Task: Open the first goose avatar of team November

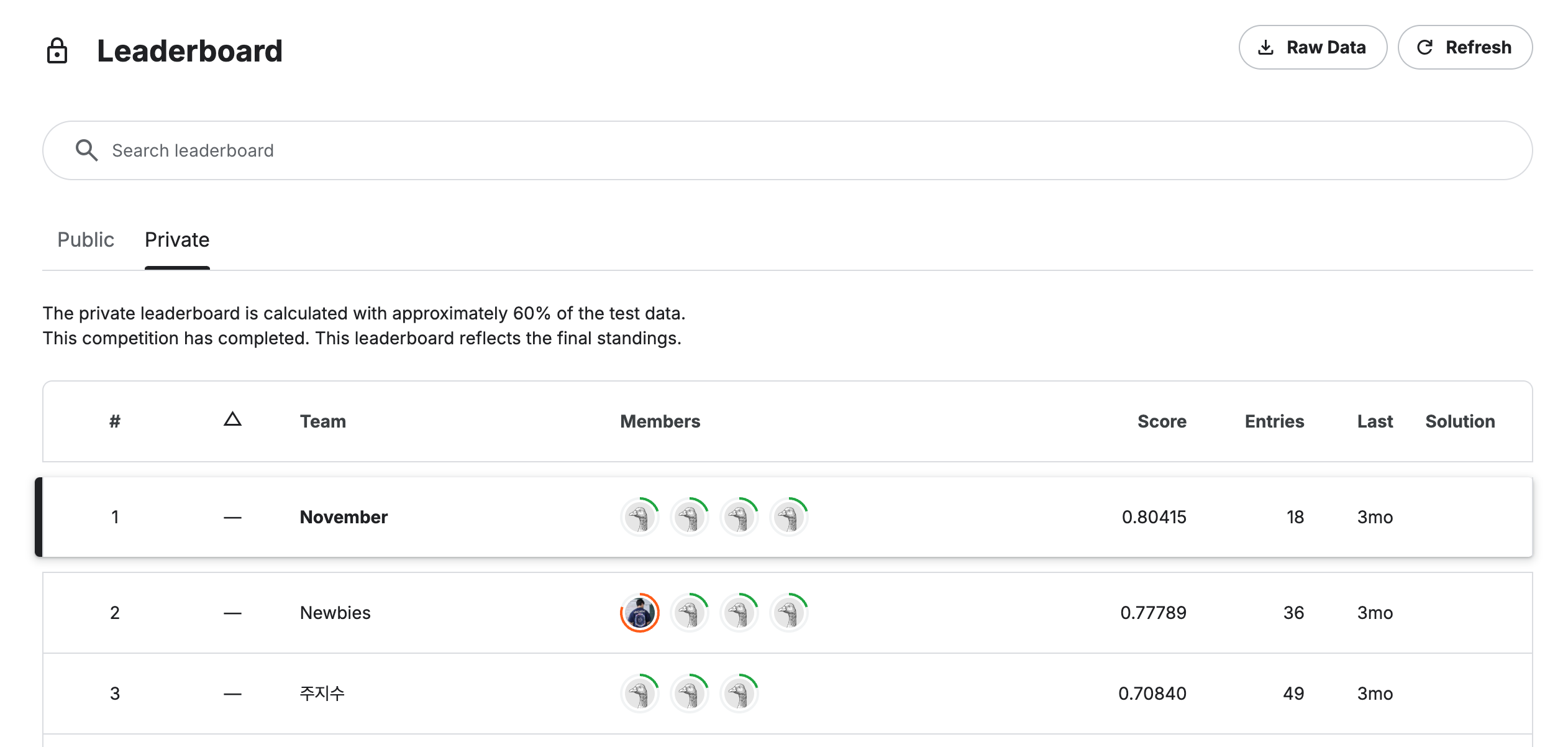Action: tap(639, 516)
